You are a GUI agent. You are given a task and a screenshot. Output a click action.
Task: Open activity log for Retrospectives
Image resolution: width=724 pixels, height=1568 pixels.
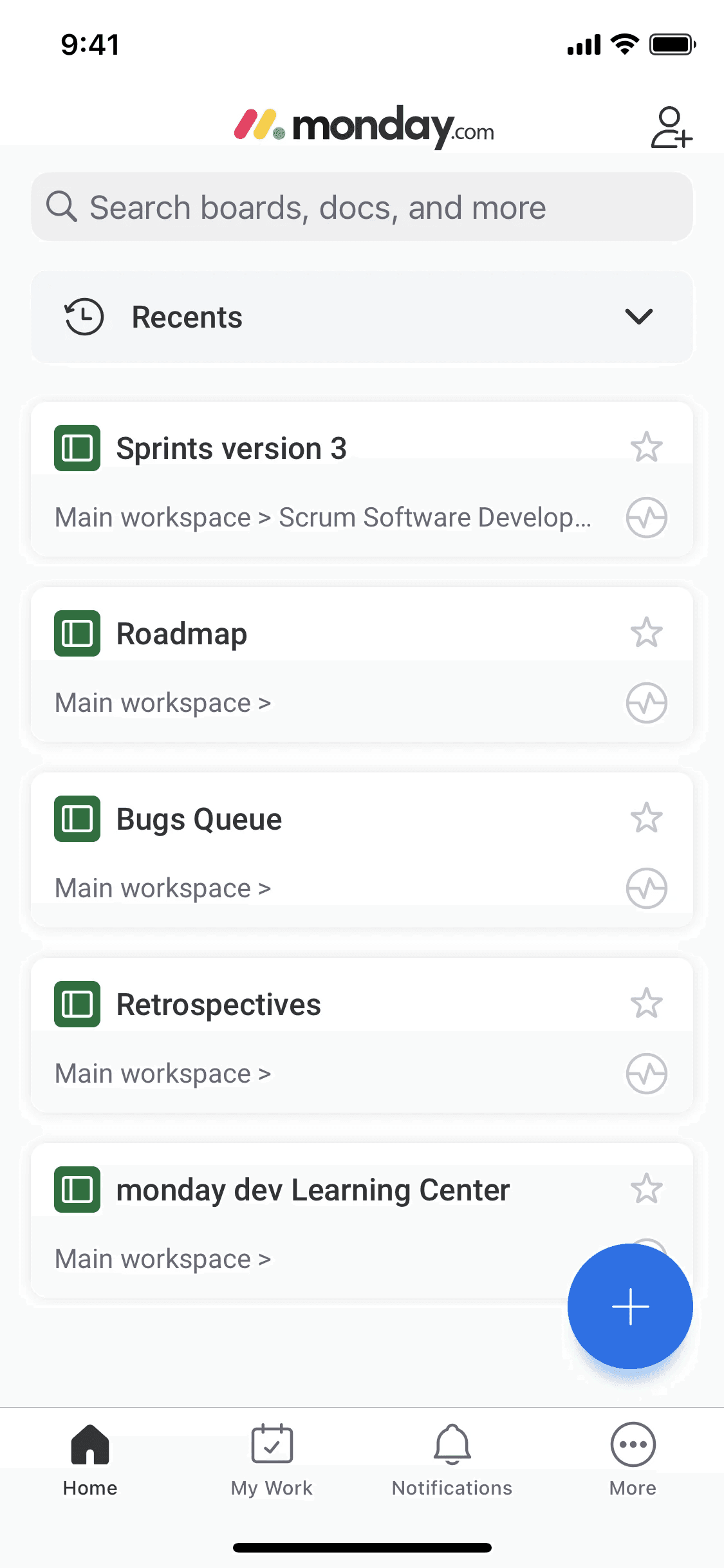click(646, 1074)
